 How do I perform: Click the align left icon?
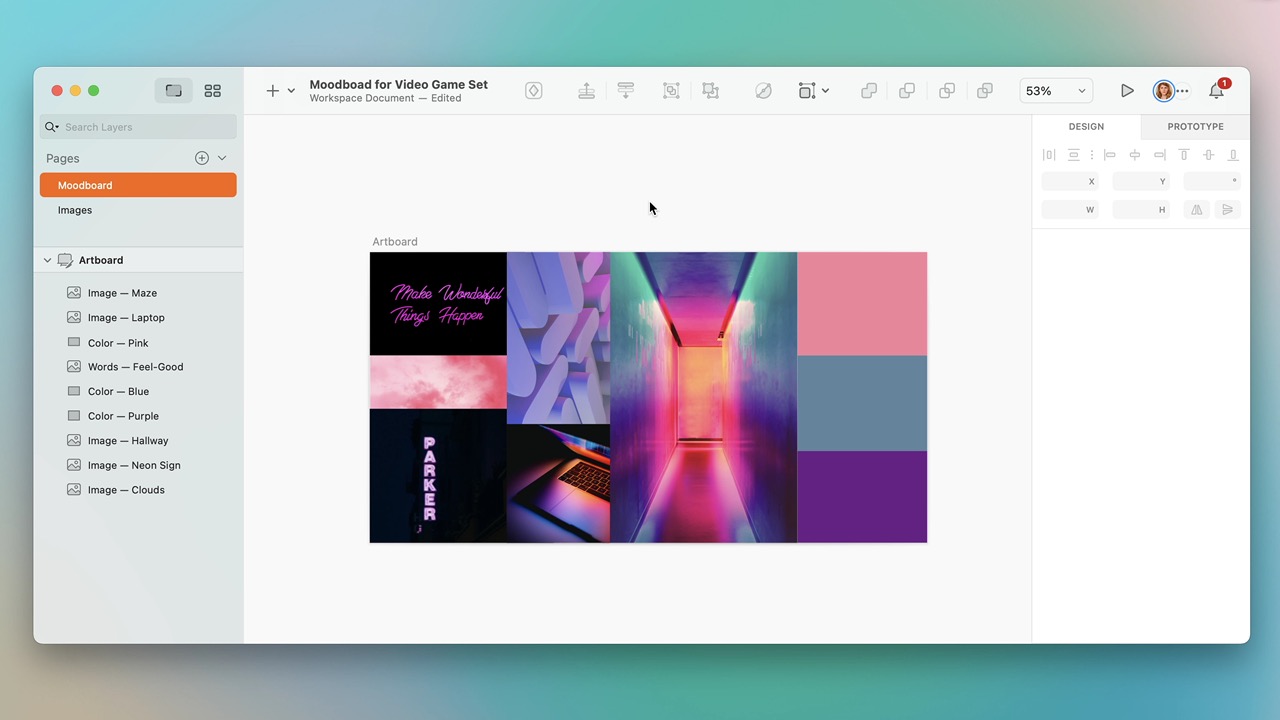tap(1110, 155)
